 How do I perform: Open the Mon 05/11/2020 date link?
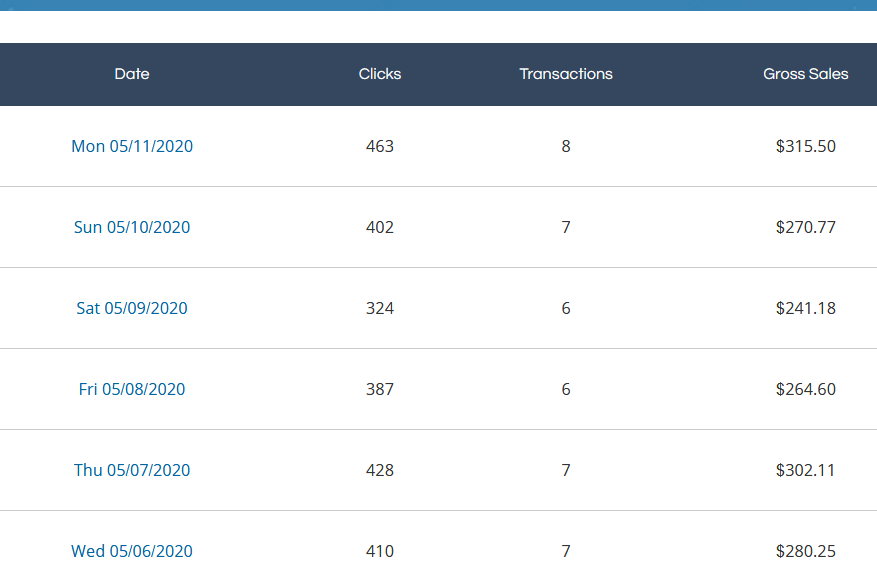coord(132,146)
